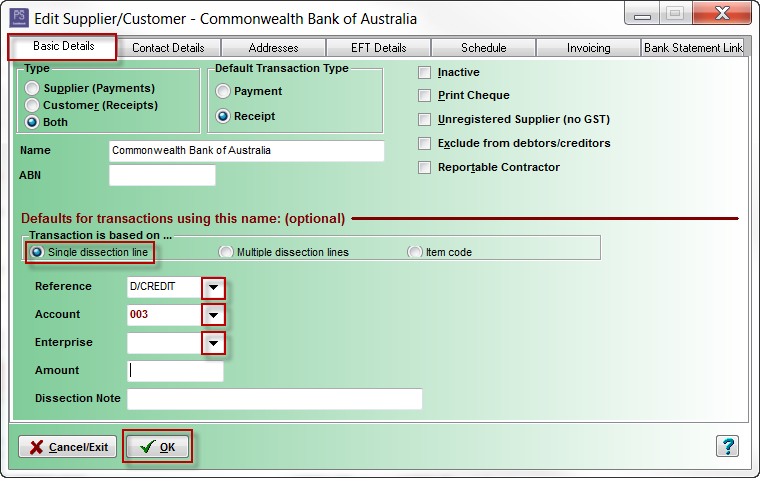Confirm changes with the OK button
The width and height of the screenshot is (760, 478).
click(x=158, y=446)
